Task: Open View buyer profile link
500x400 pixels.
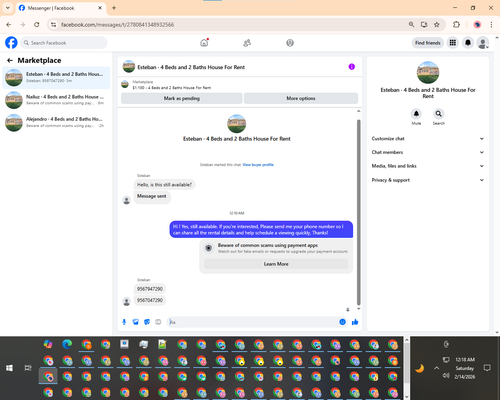Action: [x=258, y=165]
